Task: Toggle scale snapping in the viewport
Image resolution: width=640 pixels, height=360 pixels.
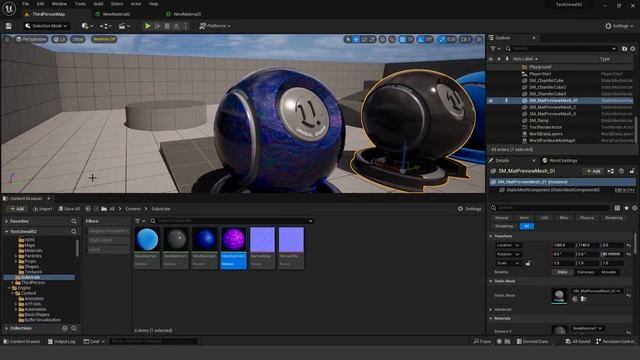Action: pyautogui.click(x=442, y=39)
